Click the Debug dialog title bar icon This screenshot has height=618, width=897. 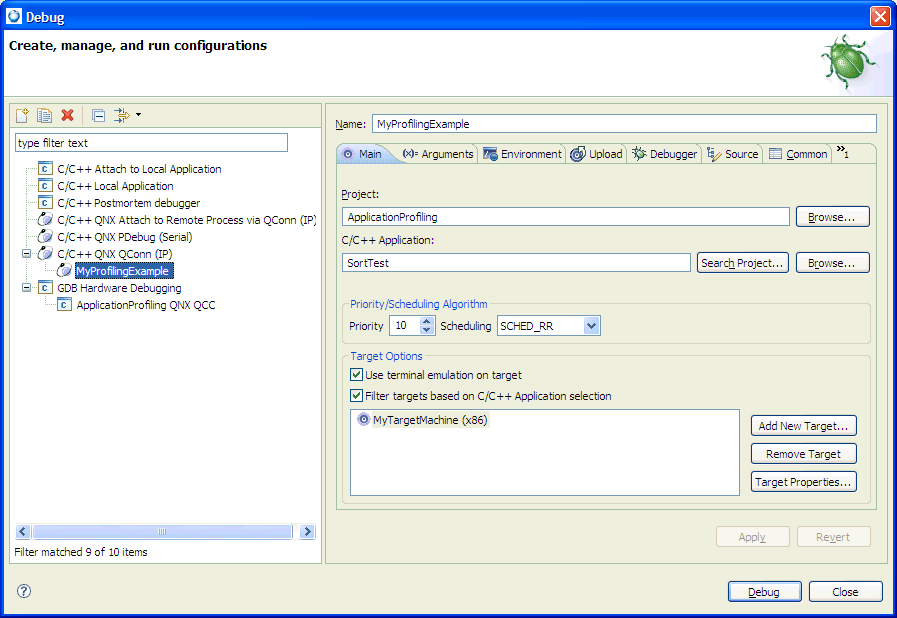tap(12, 16)
